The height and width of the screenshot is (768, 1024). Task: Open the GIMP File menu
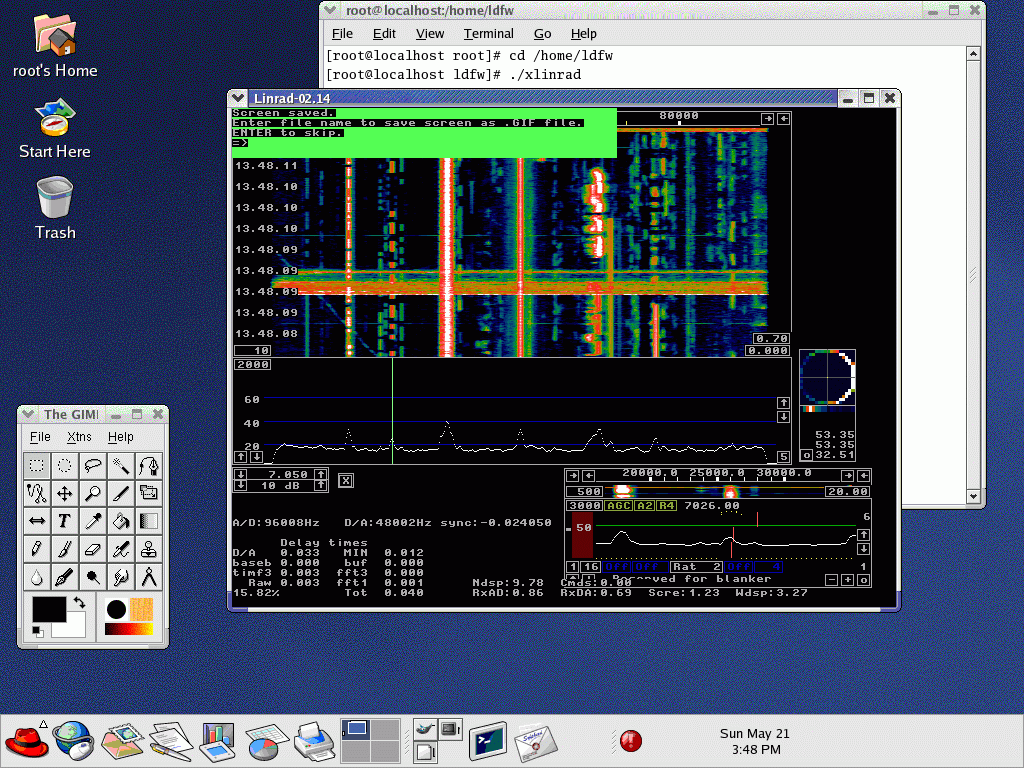click(40, 437)
